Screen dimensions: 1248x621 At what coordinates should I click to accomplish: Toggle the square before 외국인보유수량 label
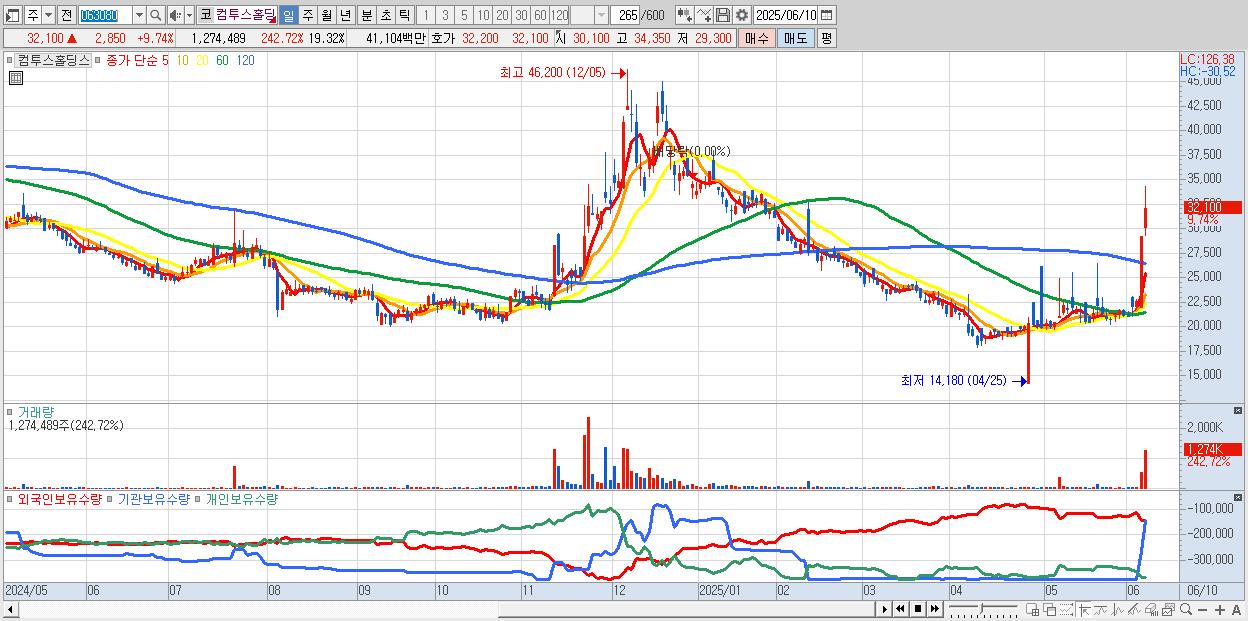[10, 498]
